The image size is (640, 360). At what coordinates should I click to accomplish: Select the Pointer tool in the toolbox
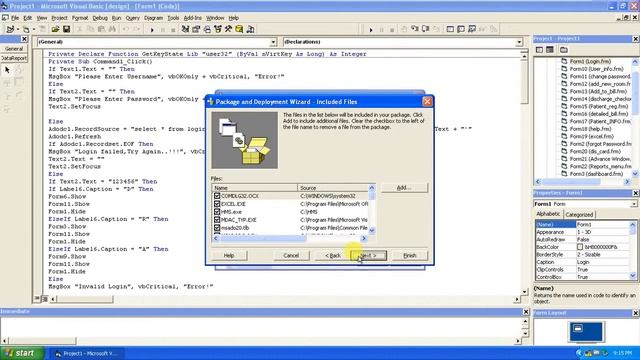pyautogui.click(x=7, y=70)
